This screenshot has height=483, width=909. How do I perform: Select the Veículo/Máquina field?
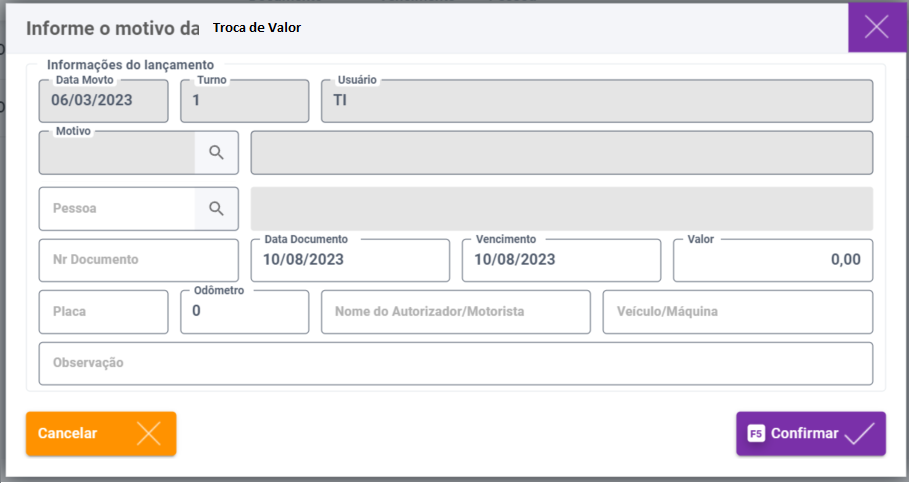[x=737, y=311]
